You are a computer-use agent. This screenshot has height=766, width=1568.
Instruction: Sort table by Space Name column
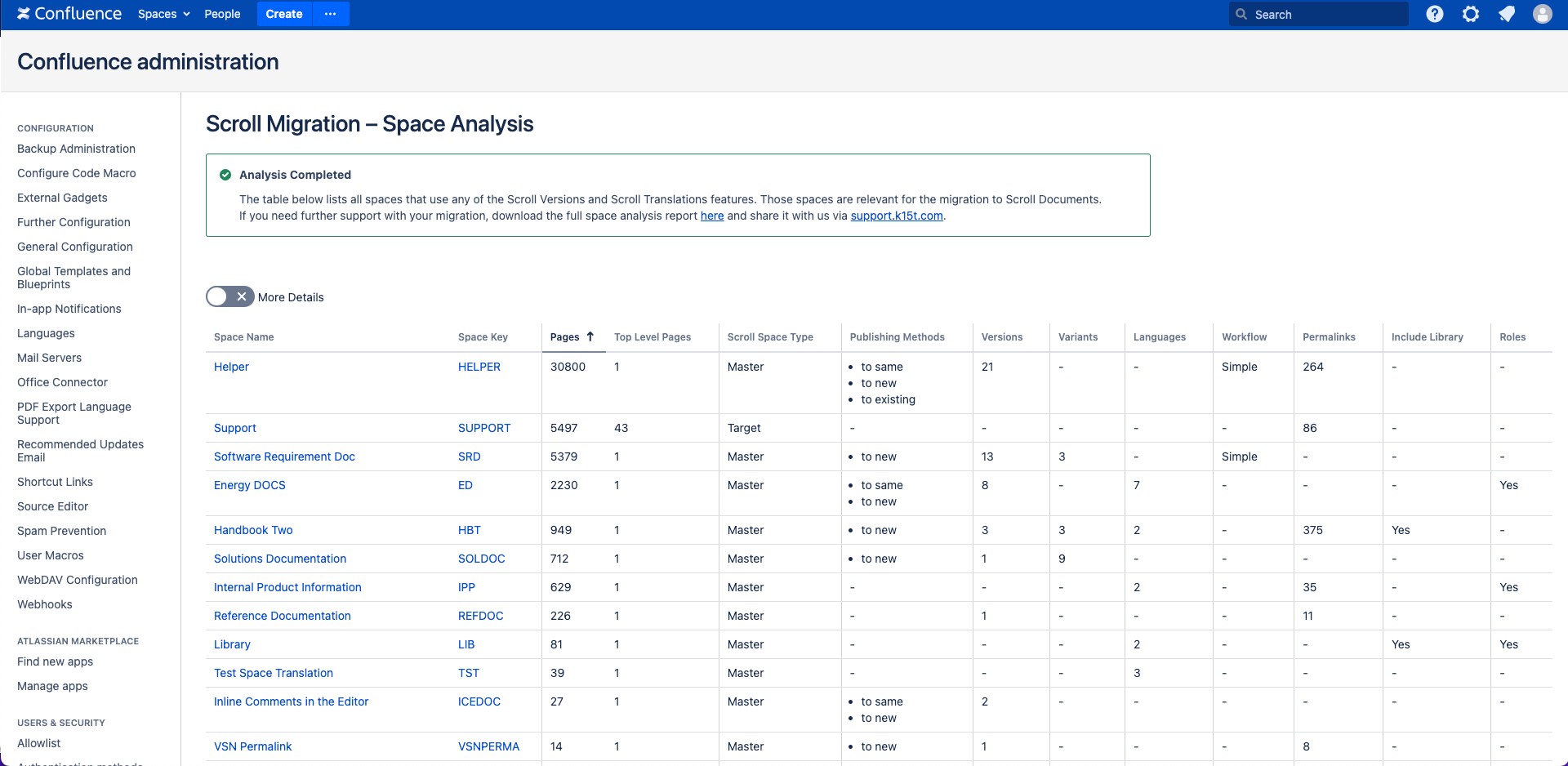[243, 337]
